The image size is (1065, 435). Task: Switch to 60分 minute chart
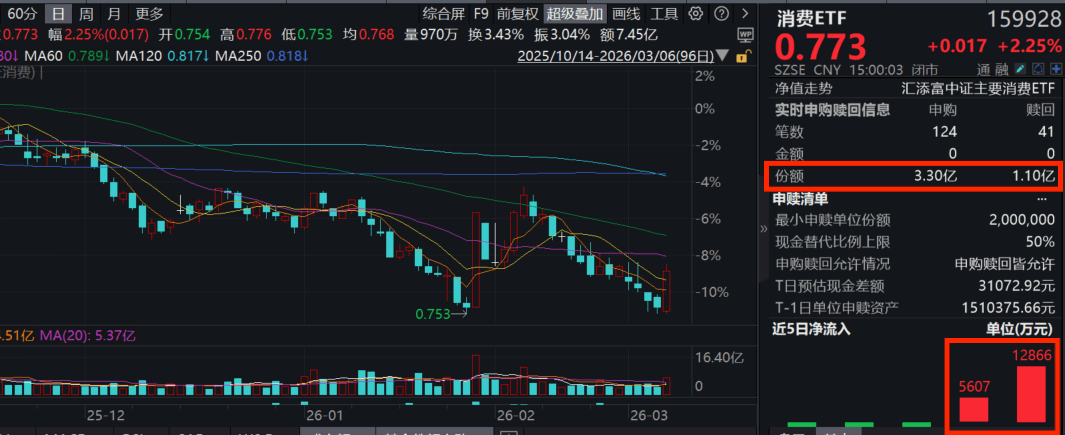(23, 14)
